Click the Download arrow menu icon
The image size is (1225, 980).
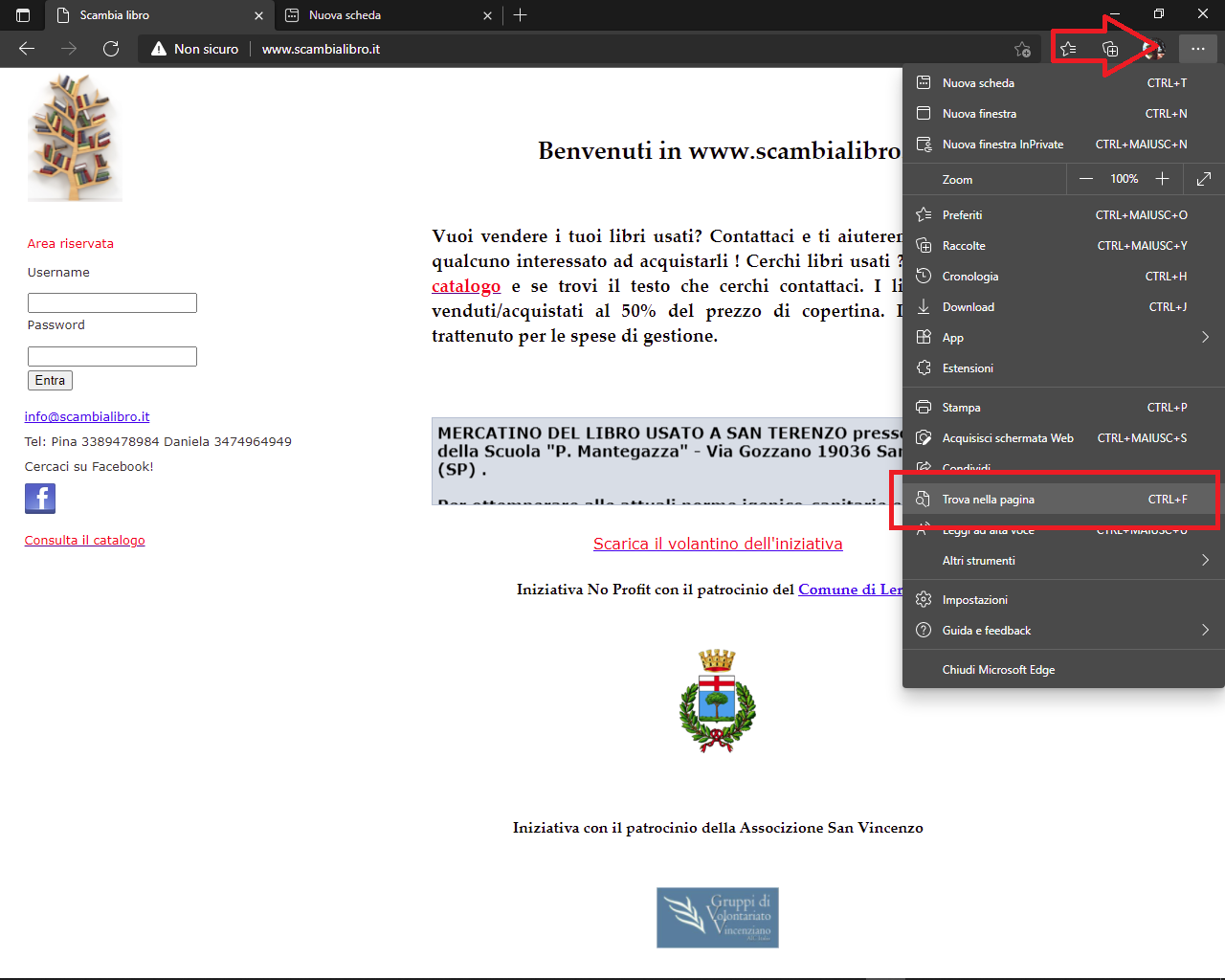click(924, 307)
